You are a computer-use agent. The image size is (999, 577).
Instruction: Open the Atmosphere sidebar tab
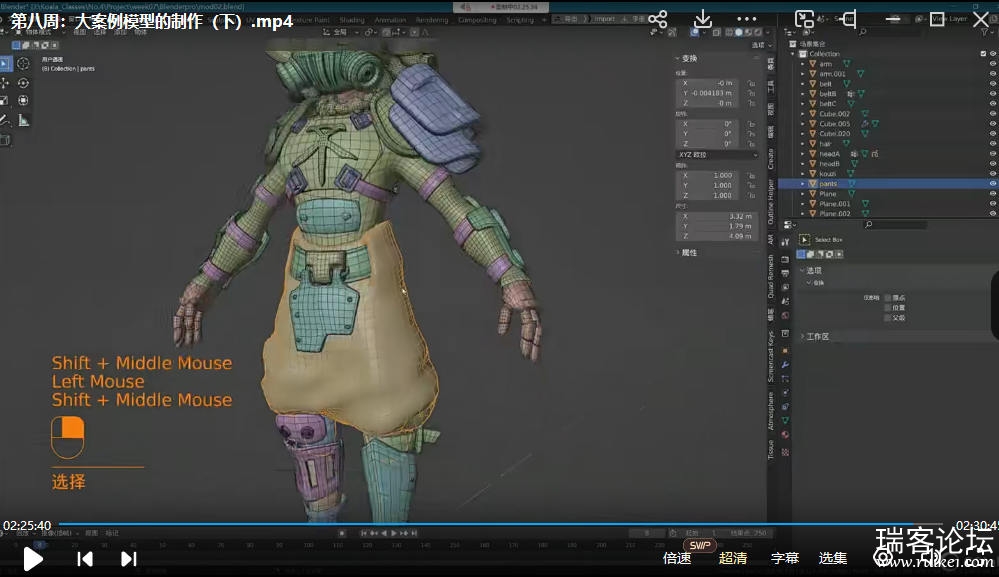771,411
